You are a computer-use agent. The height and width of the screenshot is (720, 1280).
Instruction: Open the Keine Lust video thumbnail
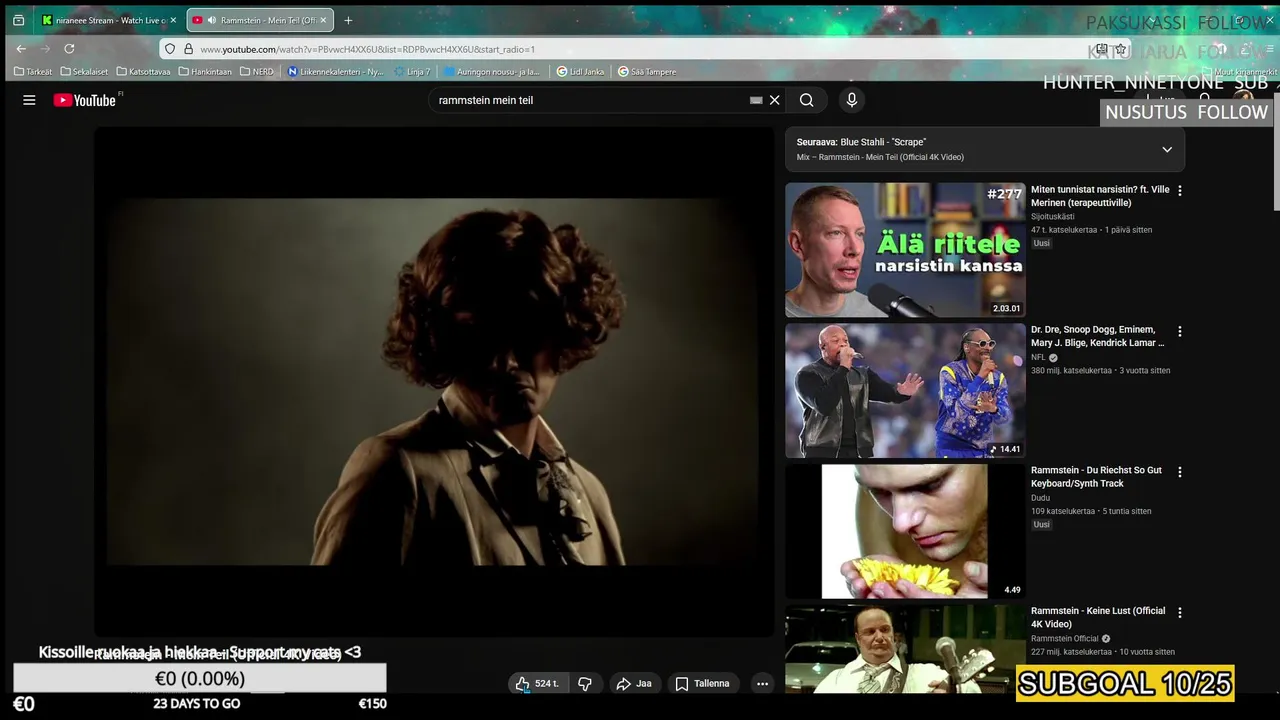click(x=905, y=649)
